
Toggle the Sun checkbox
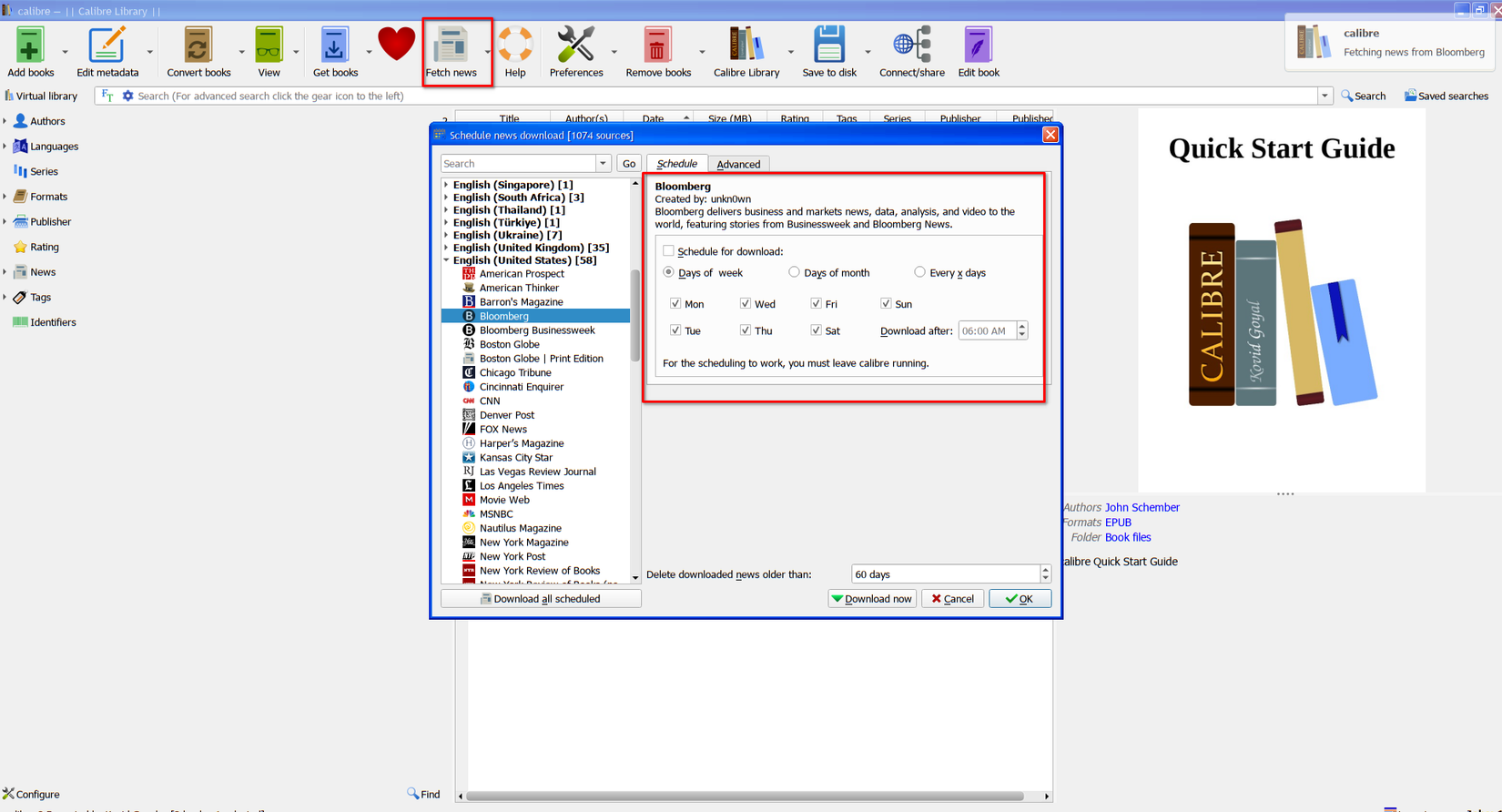click(x=886, y=303)
